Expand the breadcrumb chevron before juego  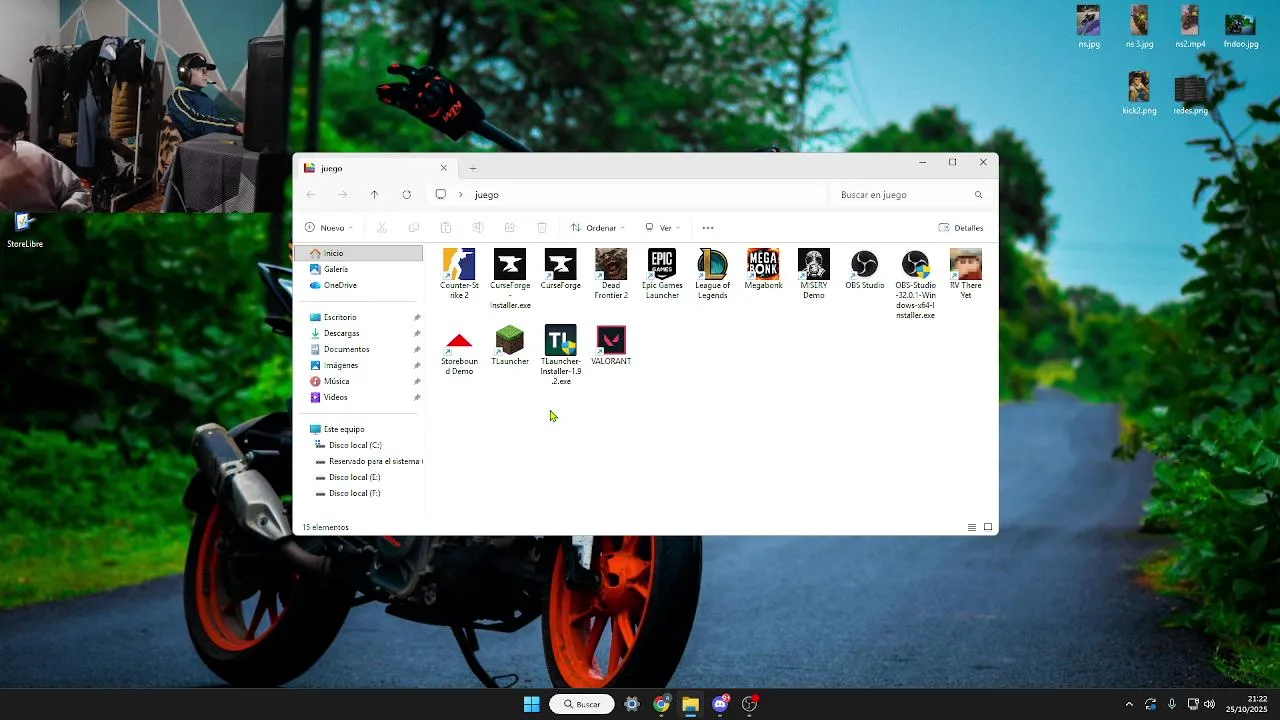click(x=460, y=195)
